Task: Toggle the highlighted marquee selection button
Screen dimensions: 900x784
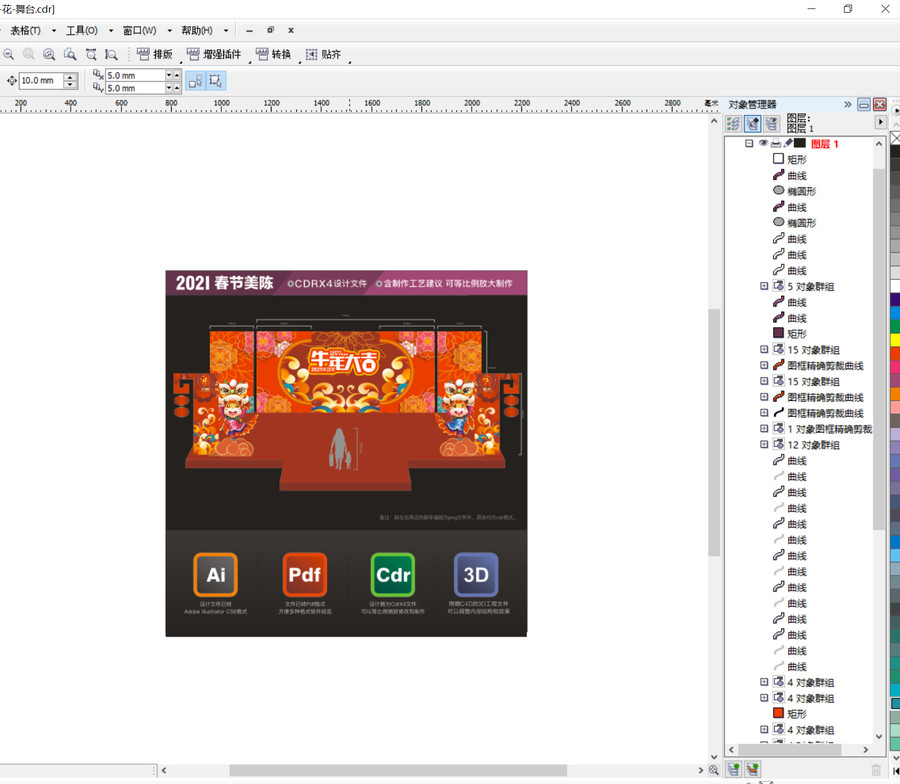Action: point(216,81)
